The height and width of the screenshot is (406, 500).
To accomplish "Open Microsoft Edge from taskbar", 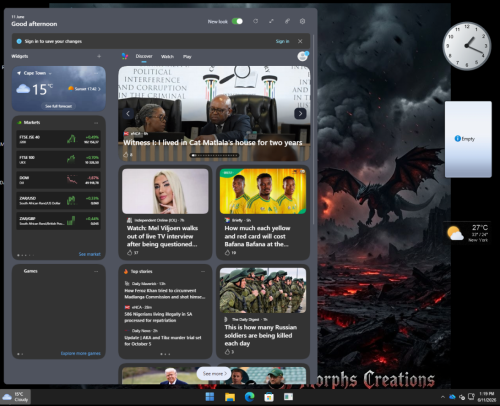I will click(x=249, y=397).
